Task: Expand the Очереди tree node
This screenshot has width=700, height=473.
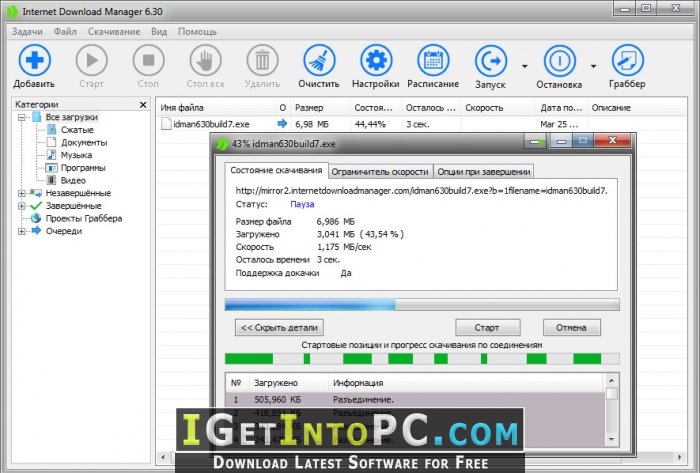Action: click(x=21, y=231)
